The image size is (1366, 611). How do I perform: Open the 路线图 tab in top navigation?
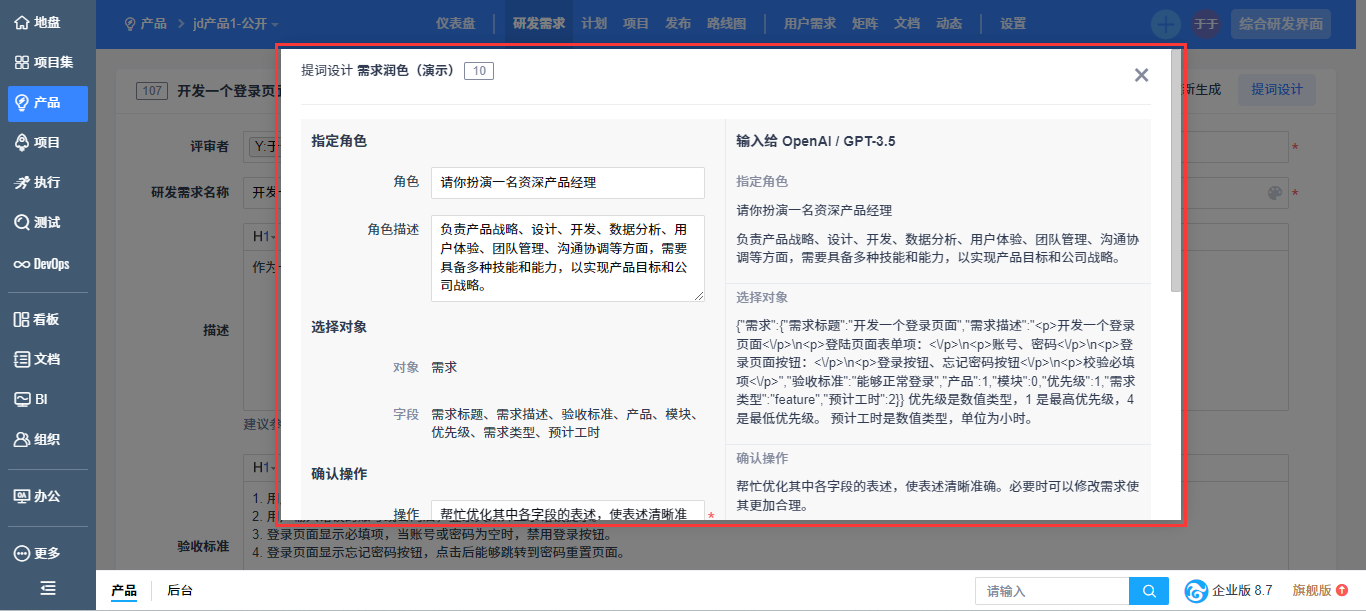click(726, 23)
